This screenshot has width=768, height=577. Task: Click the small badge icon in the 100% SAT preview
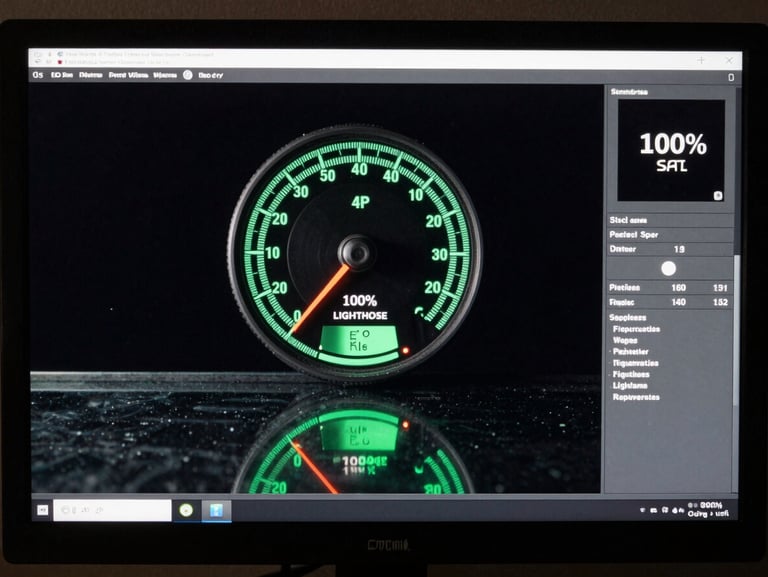click(x=718, y=196)
